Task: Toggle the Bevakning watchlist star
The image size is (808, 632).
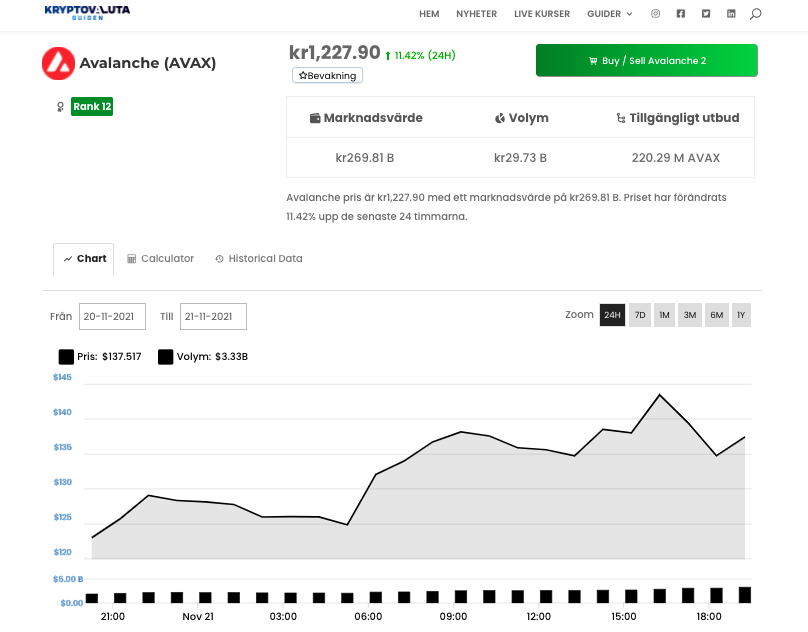Action: [327, 75]
